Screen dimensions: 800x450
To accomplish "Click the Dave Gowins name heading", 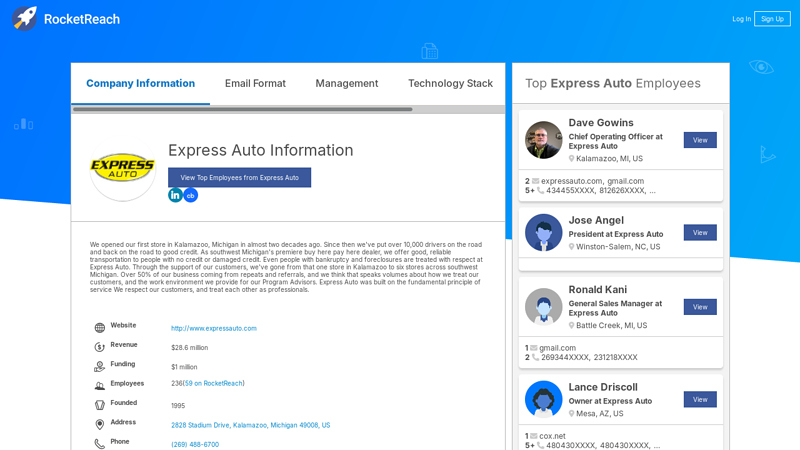I will click(601, 123).
